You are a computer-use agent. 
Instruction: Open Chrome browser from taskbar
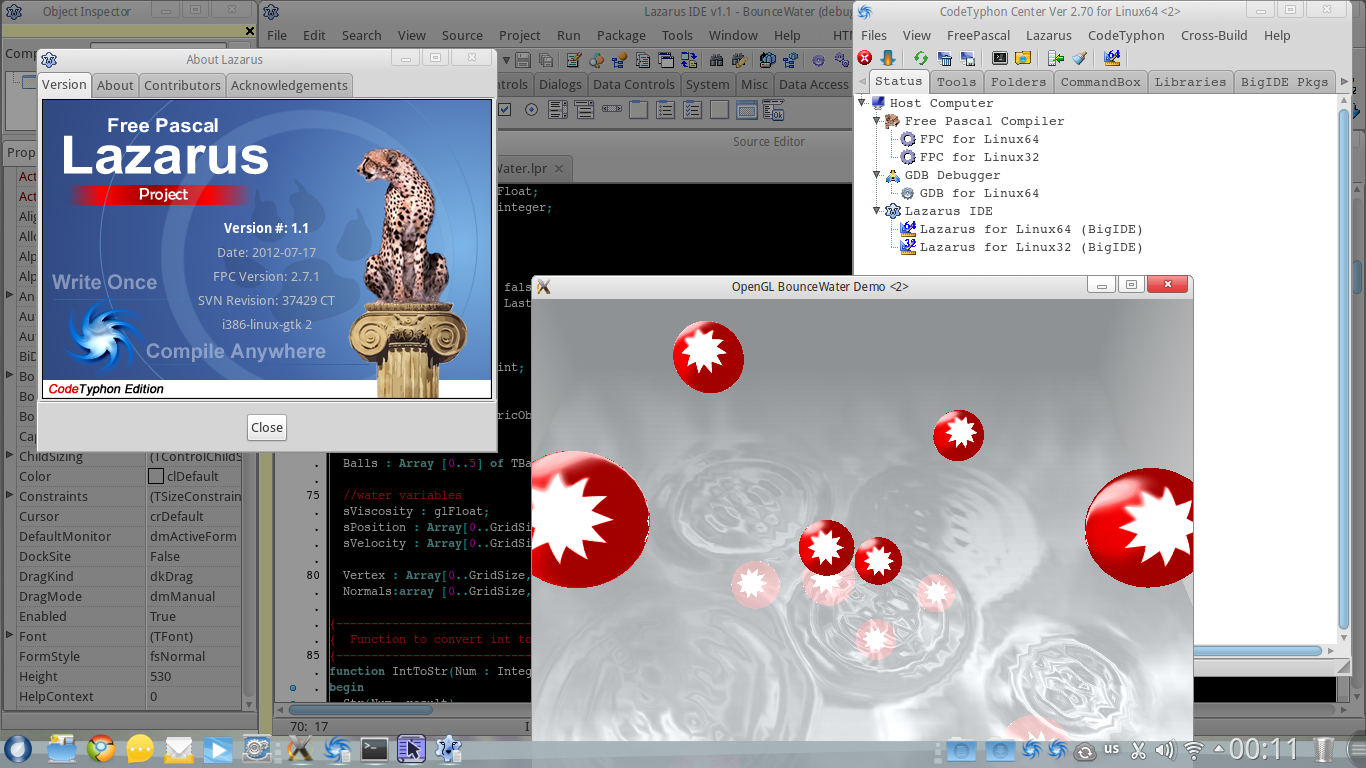100,749
